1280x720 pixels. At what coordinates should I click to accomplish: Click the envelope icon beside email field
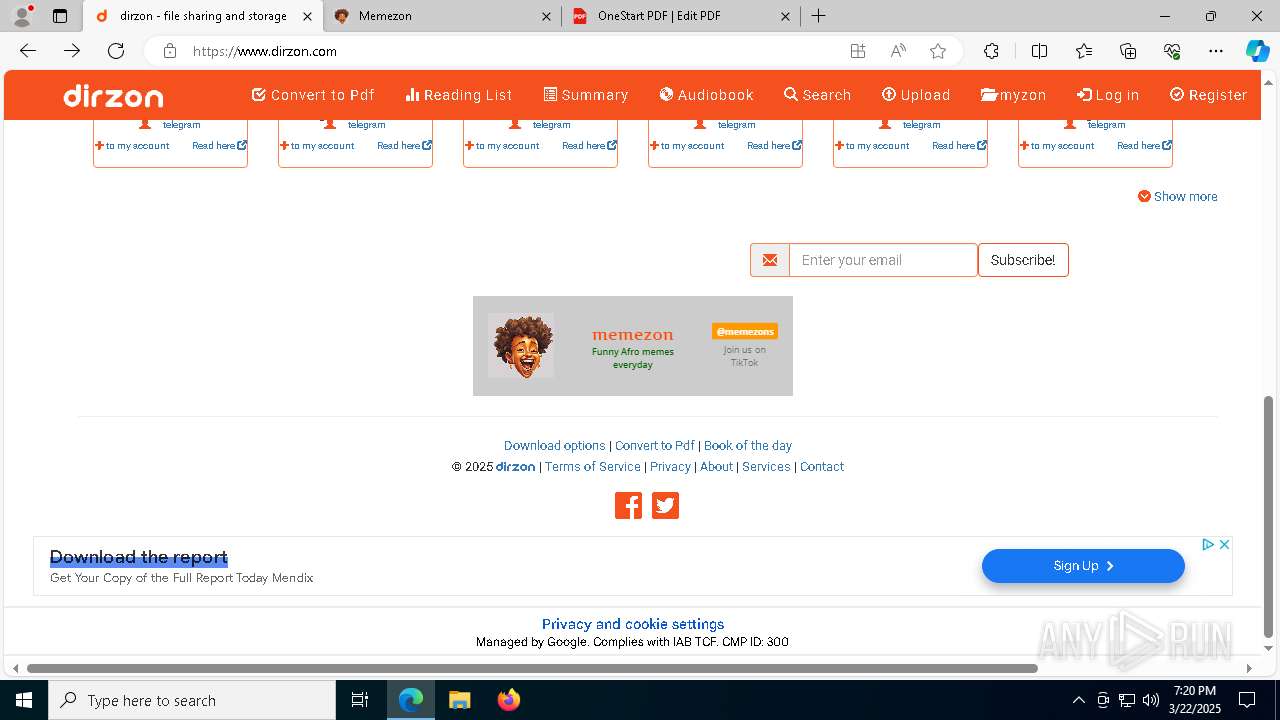click(x=770, y=260)
